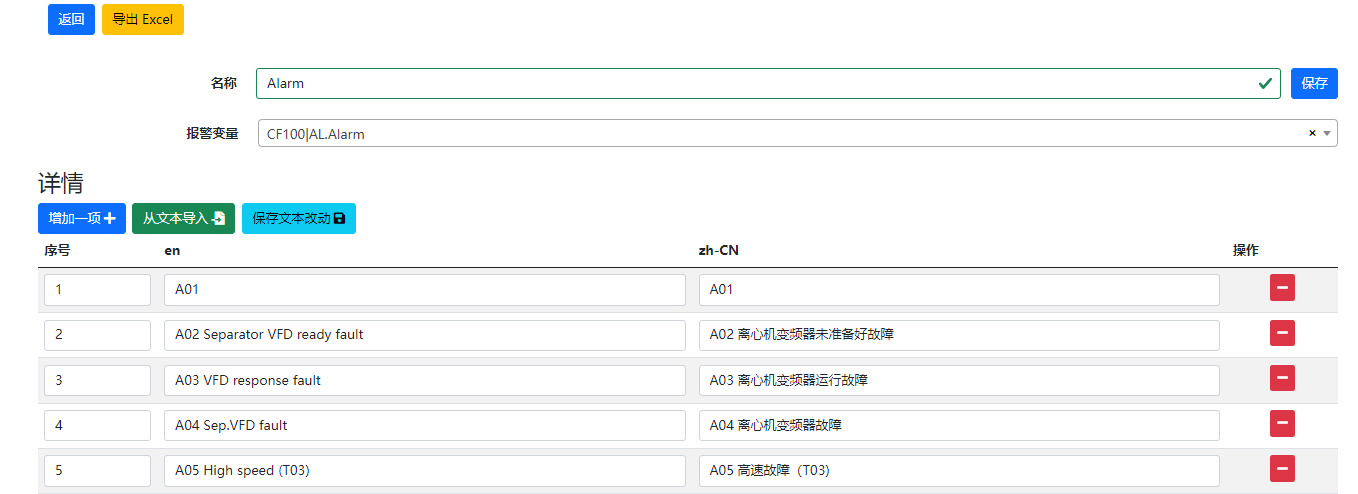Click the 序号 field with value 4
Screen dimensions: 1358x494
(97, 425)
